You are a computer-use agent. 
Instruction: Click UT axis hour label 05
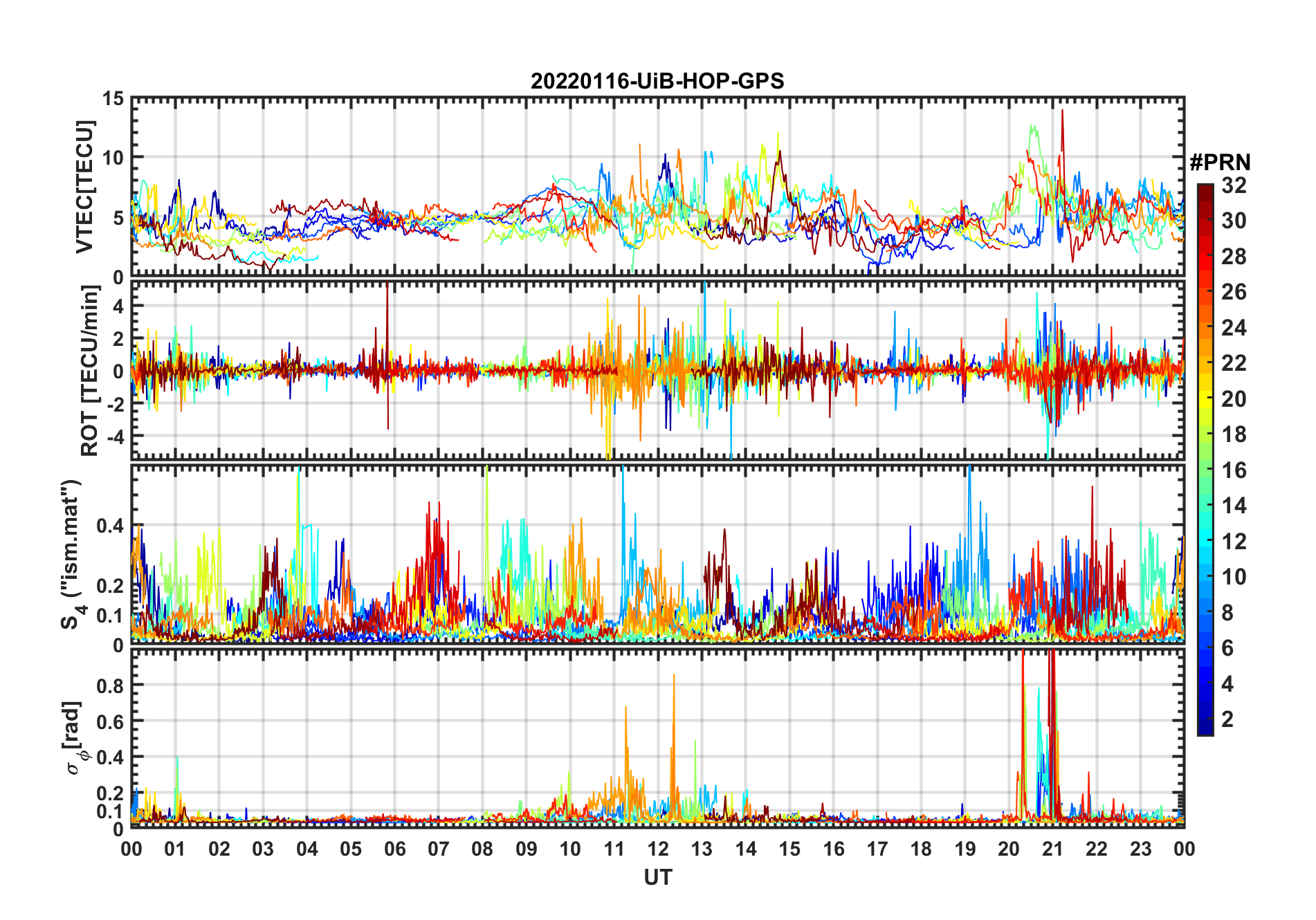click(x=351, y=849)
